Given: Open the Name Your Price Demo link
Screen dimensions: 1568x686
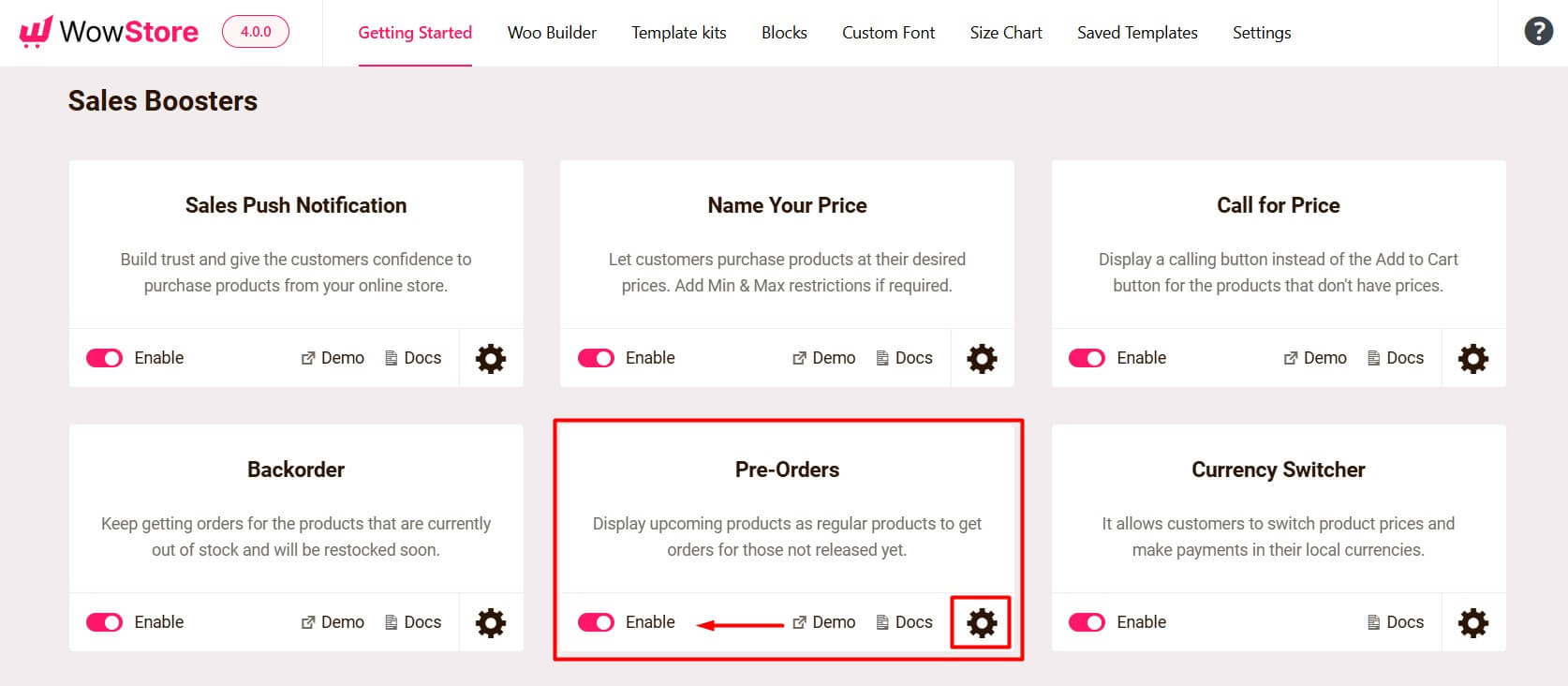Looking at the screenshot, I should 823,358.
